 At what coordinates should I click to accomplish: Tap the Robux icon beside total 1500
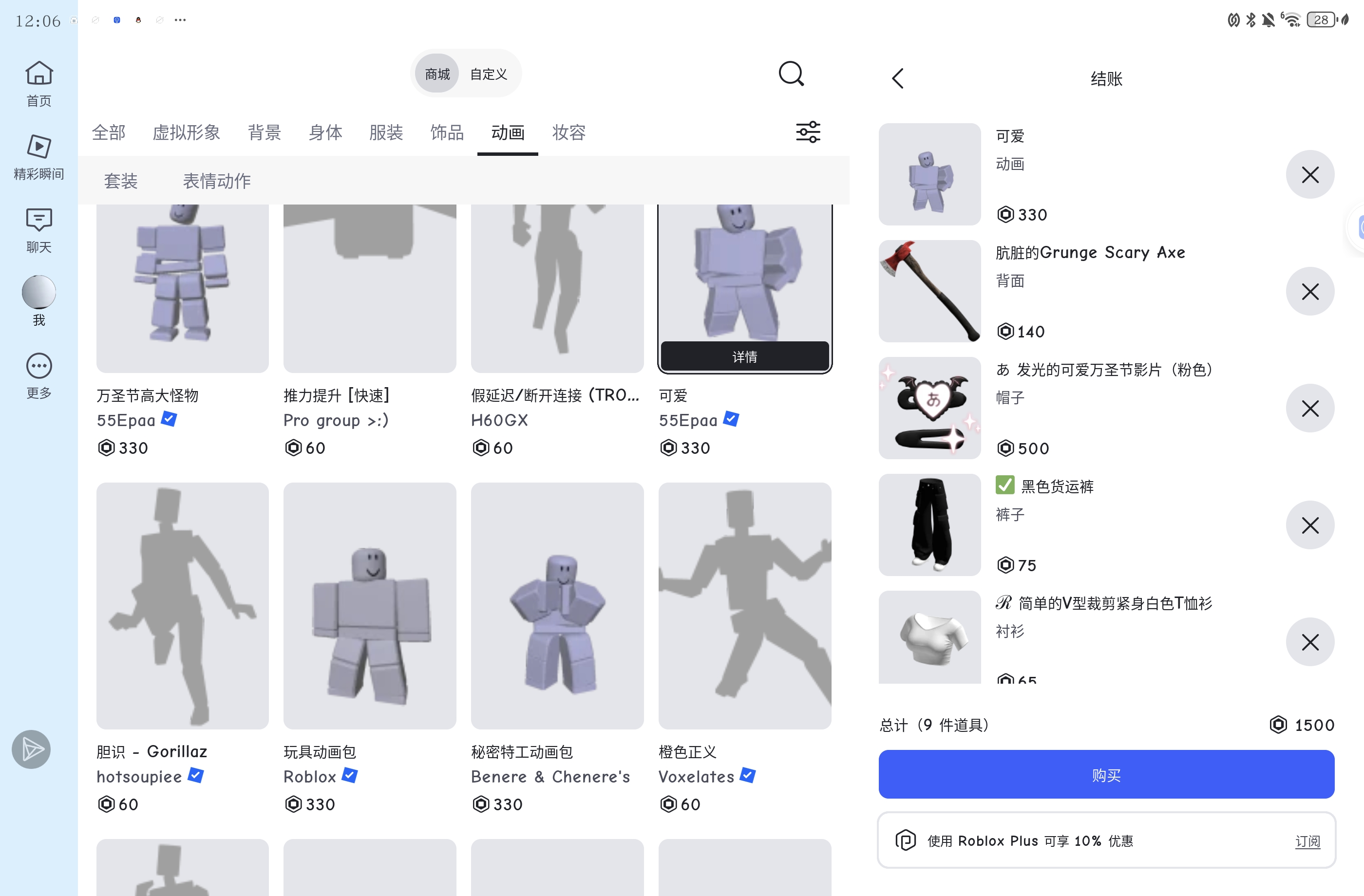tap(1278, 725)
